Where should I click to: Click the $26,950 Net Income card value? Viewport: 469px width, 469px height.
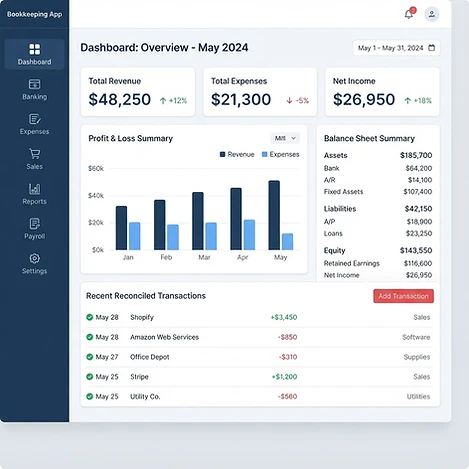364,100
